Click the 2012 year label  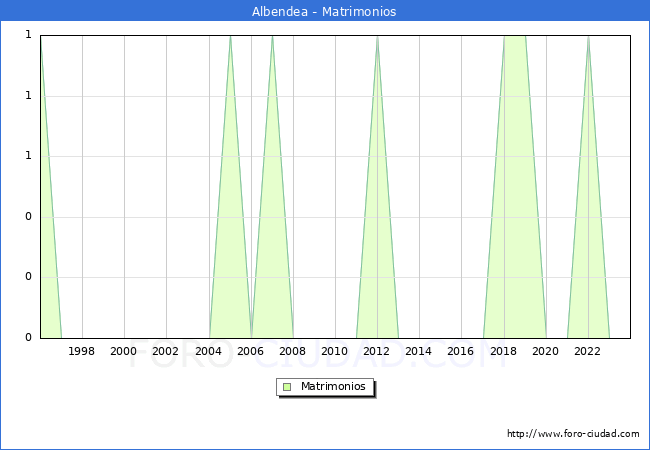coord(377,351)
